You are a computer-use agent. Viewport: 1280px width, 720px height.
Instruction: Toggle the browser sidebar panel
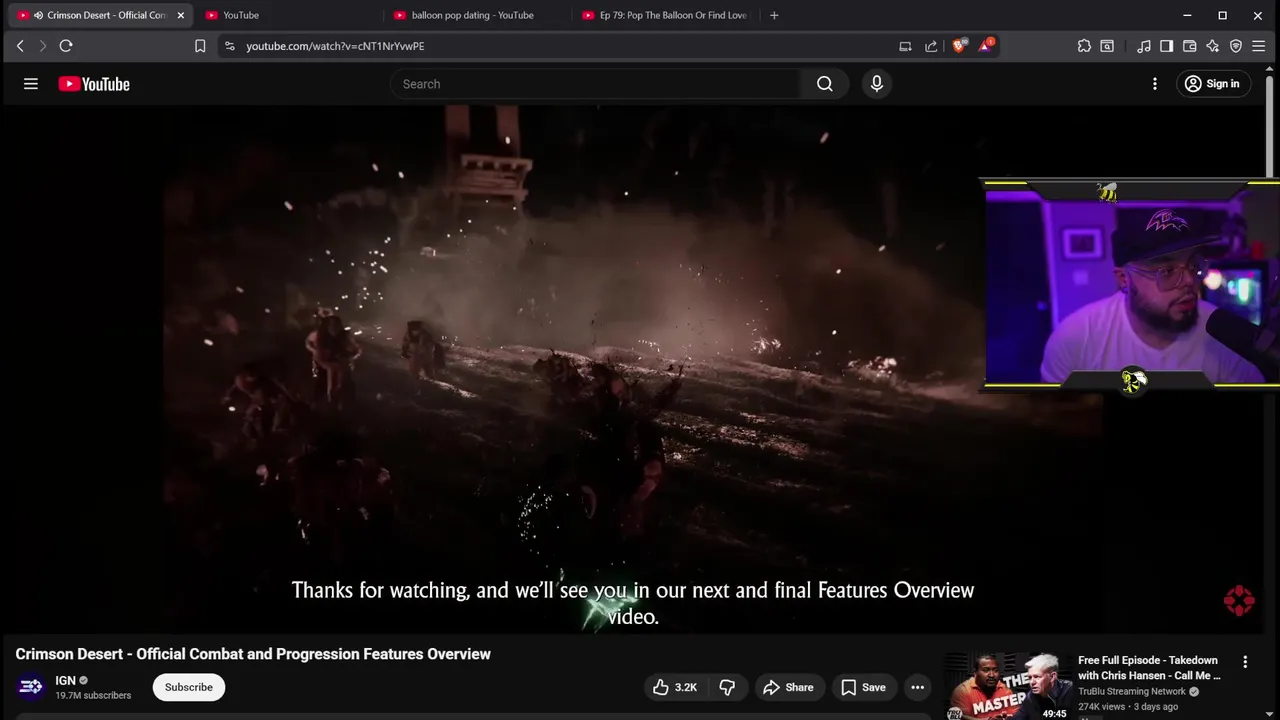coord(1166,46)
